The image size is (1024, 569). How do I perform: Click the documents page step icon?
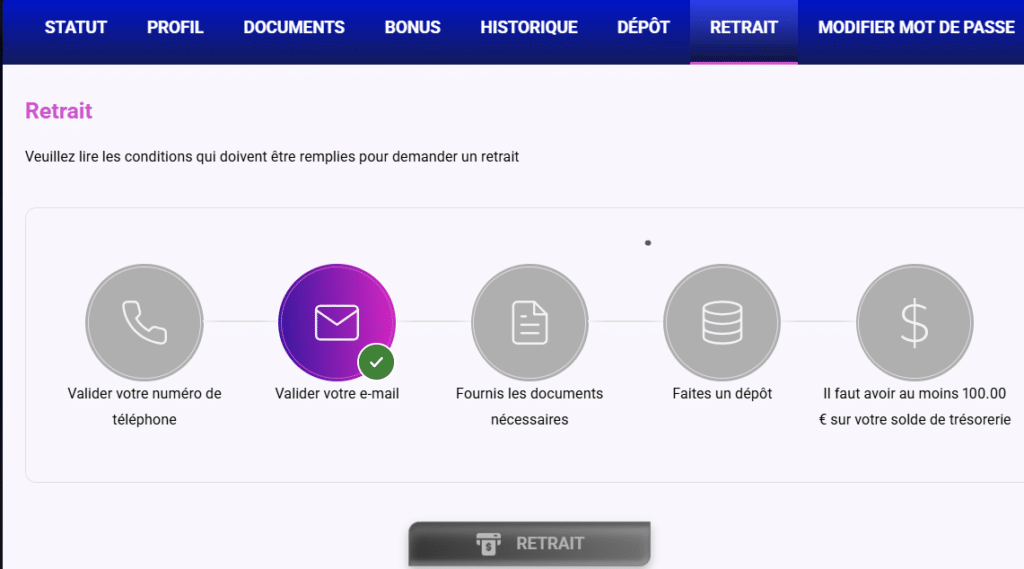[530, 322]
